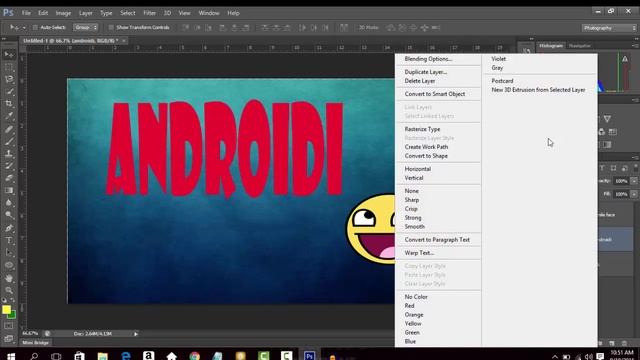Open the layer Fill slider dropdown
640x360 pixels.
[x=633, y=194]
